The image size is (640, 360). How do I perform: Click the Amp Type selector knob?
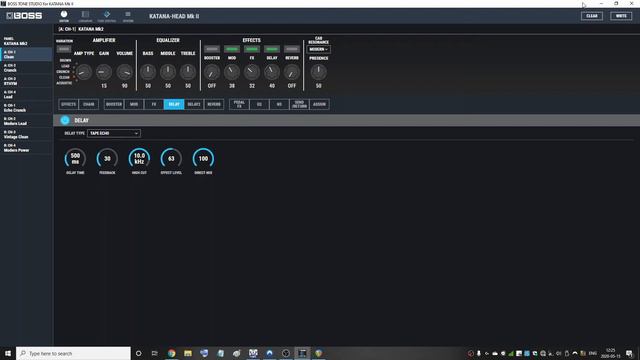coord(84,72)
